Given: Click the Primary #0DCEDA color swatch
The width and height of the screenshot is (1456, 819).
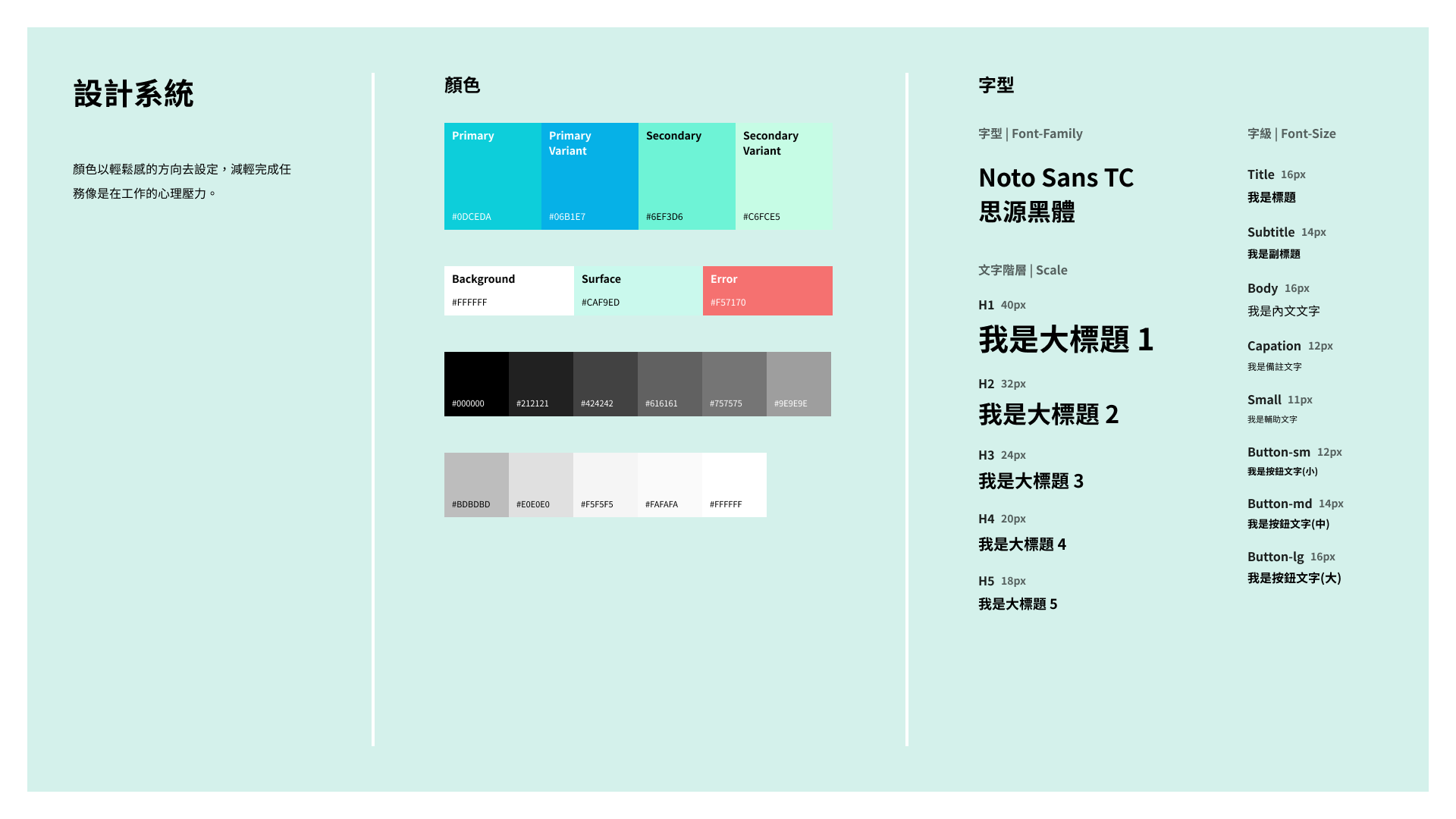Looking at the screenshot, I should 492,176.
